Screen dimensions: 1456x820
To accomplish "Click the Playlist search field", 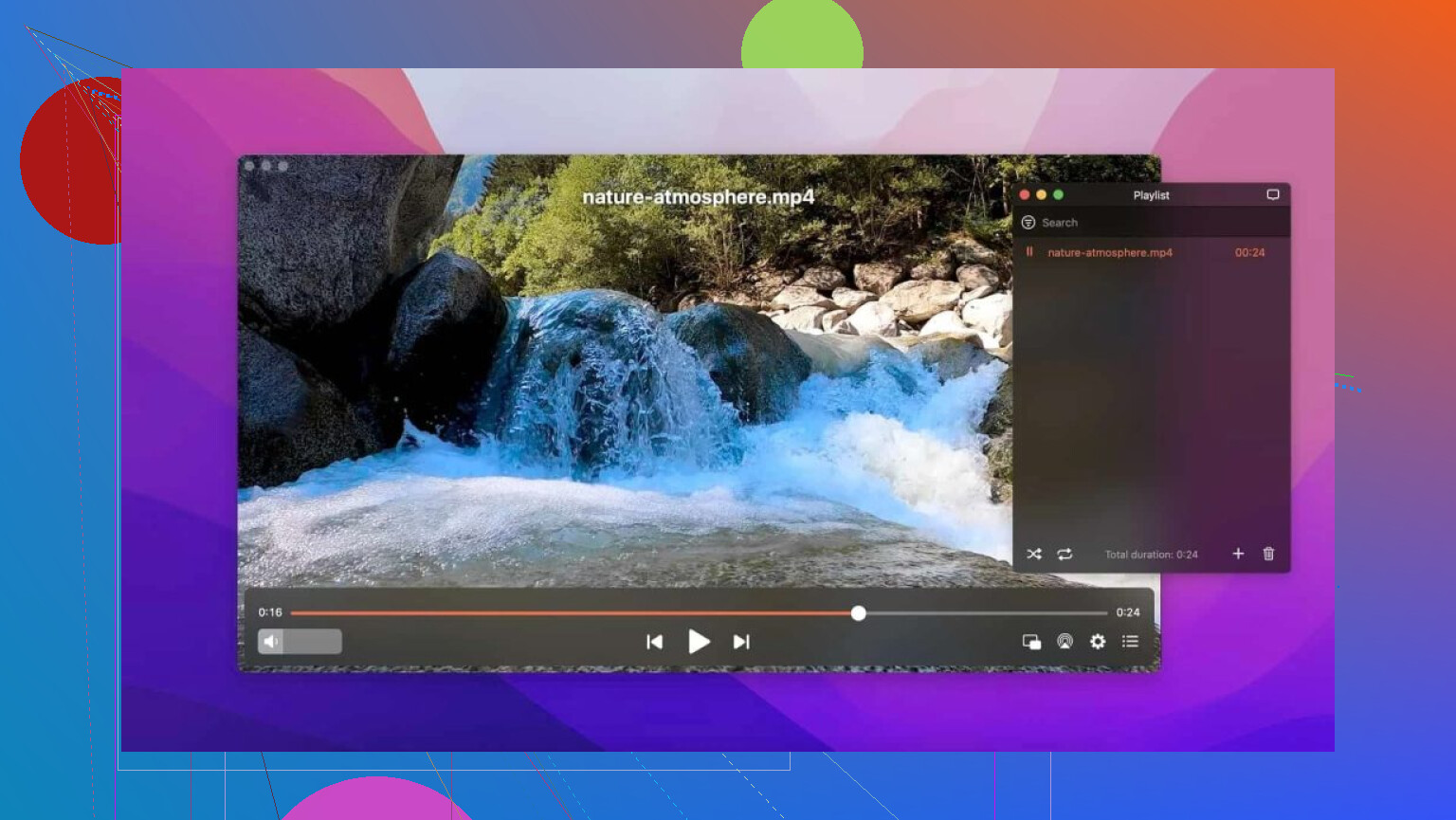I will pos(1152,223).
